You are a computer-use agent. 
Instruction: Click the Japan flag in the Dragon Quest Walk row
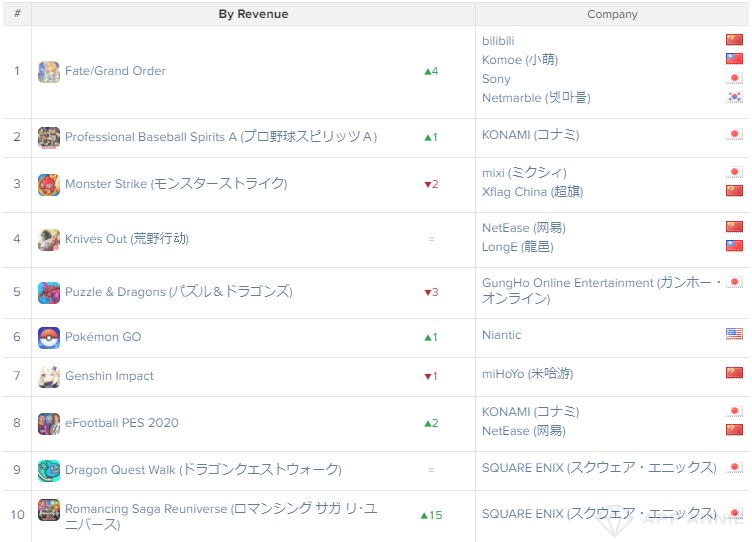point(734,467)
